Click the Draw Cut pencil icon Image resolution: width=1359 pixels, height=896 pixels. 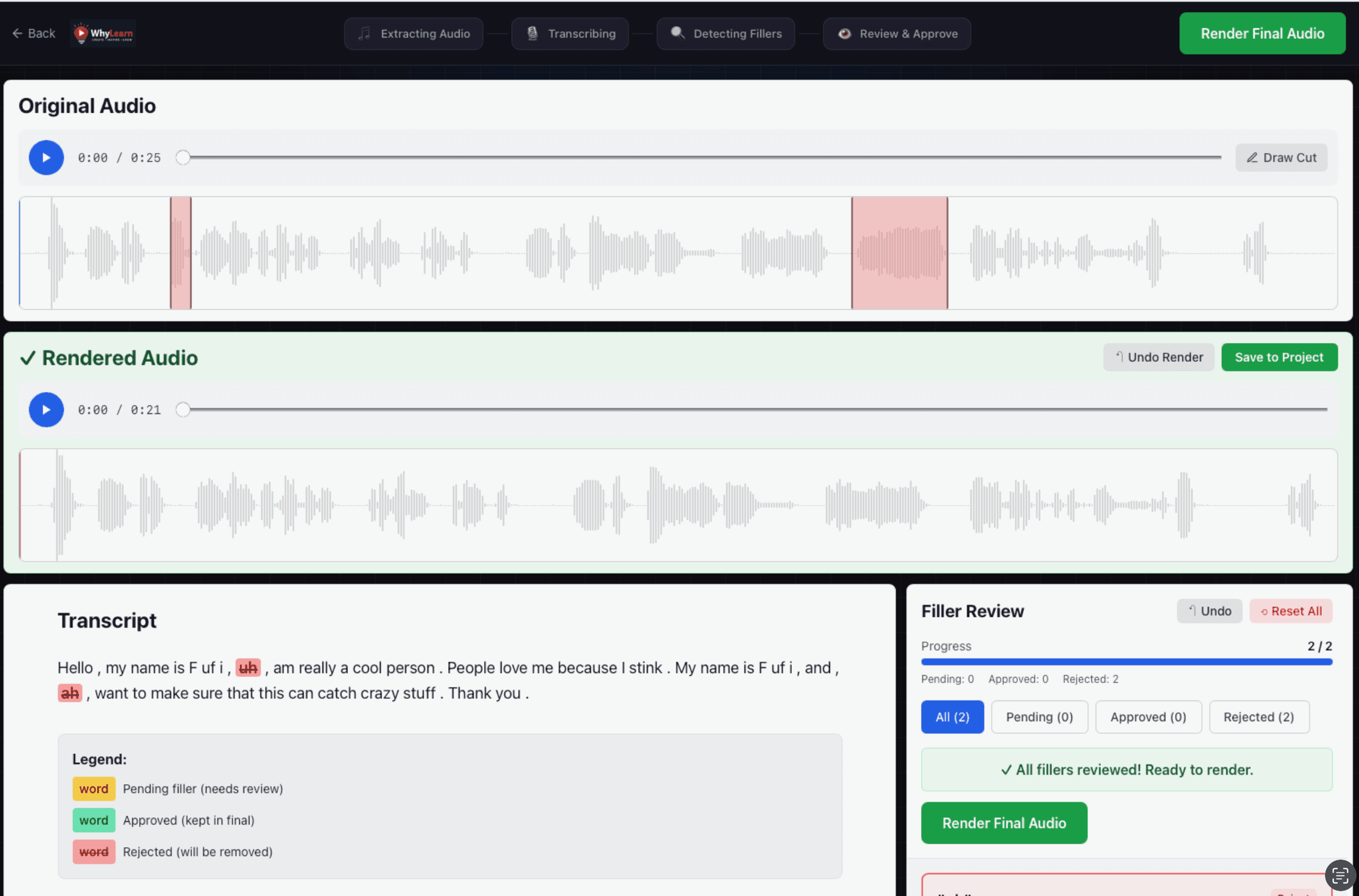coord(1252,157)
